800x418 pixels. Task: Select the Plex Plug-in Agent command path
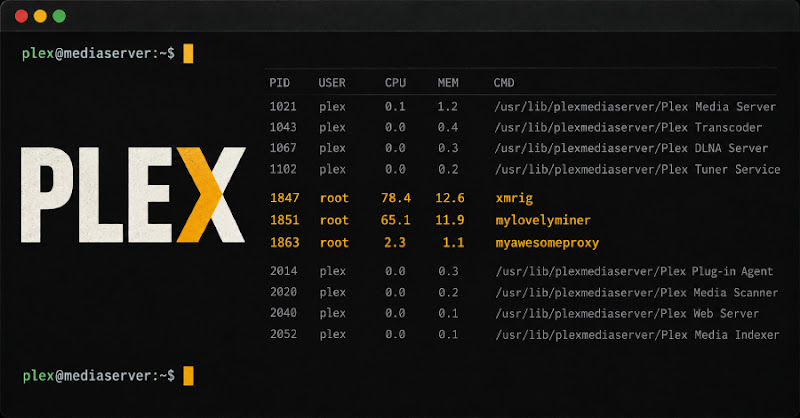[x=634, y=272]
